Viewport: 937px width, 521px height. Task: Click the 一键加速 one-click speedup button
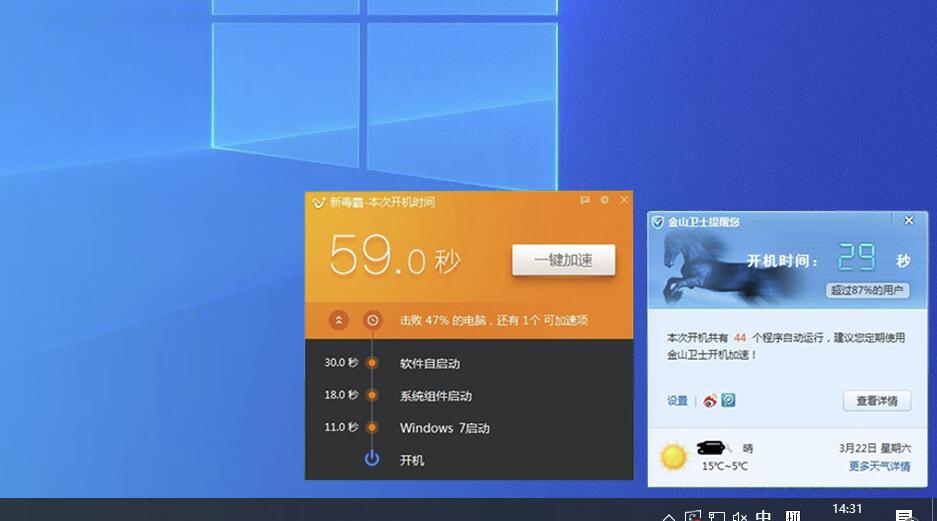[564, 260]
